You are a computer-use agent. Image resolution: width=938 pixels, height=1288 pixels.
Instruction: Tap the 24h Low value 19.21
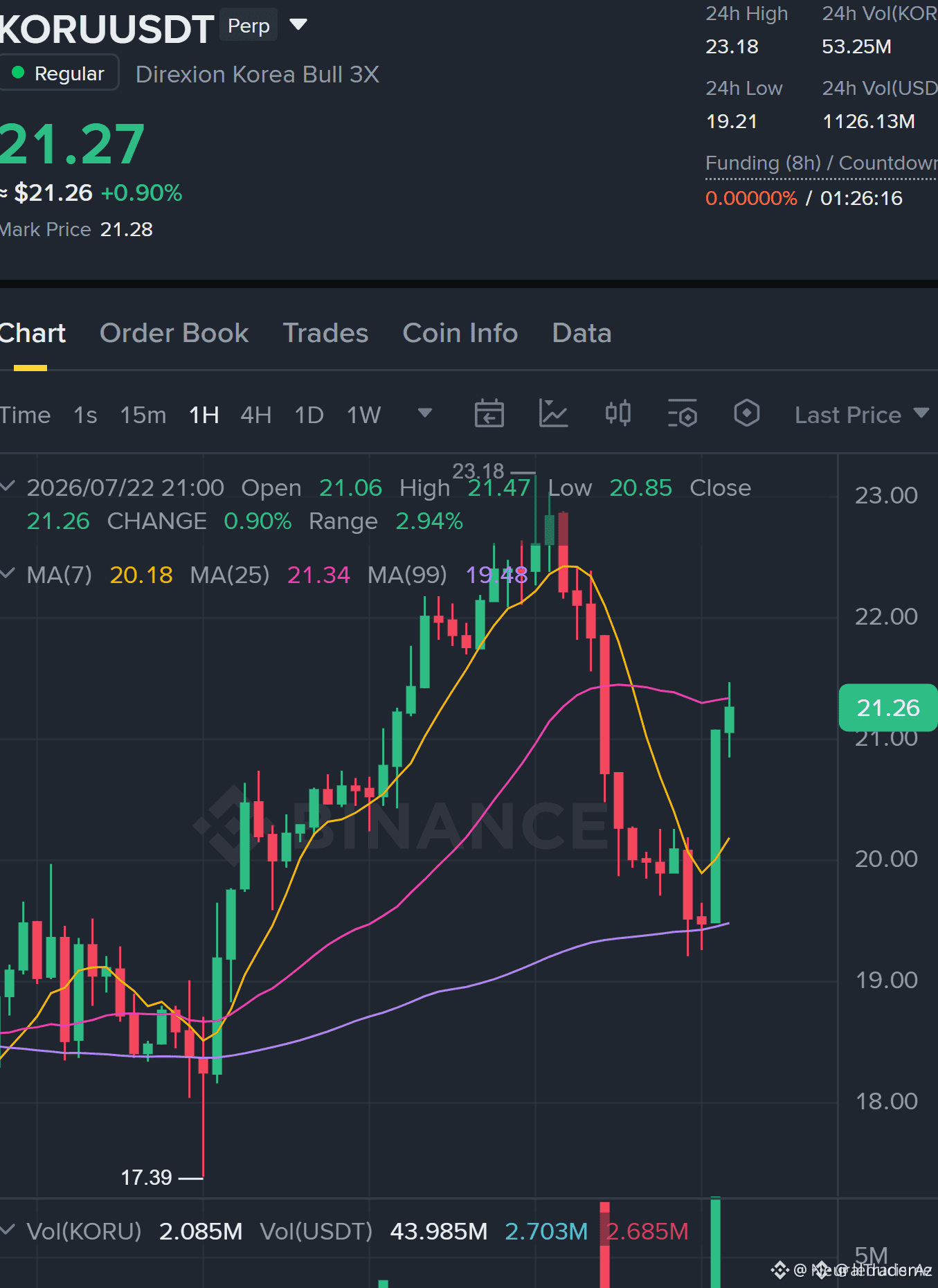(x=731, y=122)
